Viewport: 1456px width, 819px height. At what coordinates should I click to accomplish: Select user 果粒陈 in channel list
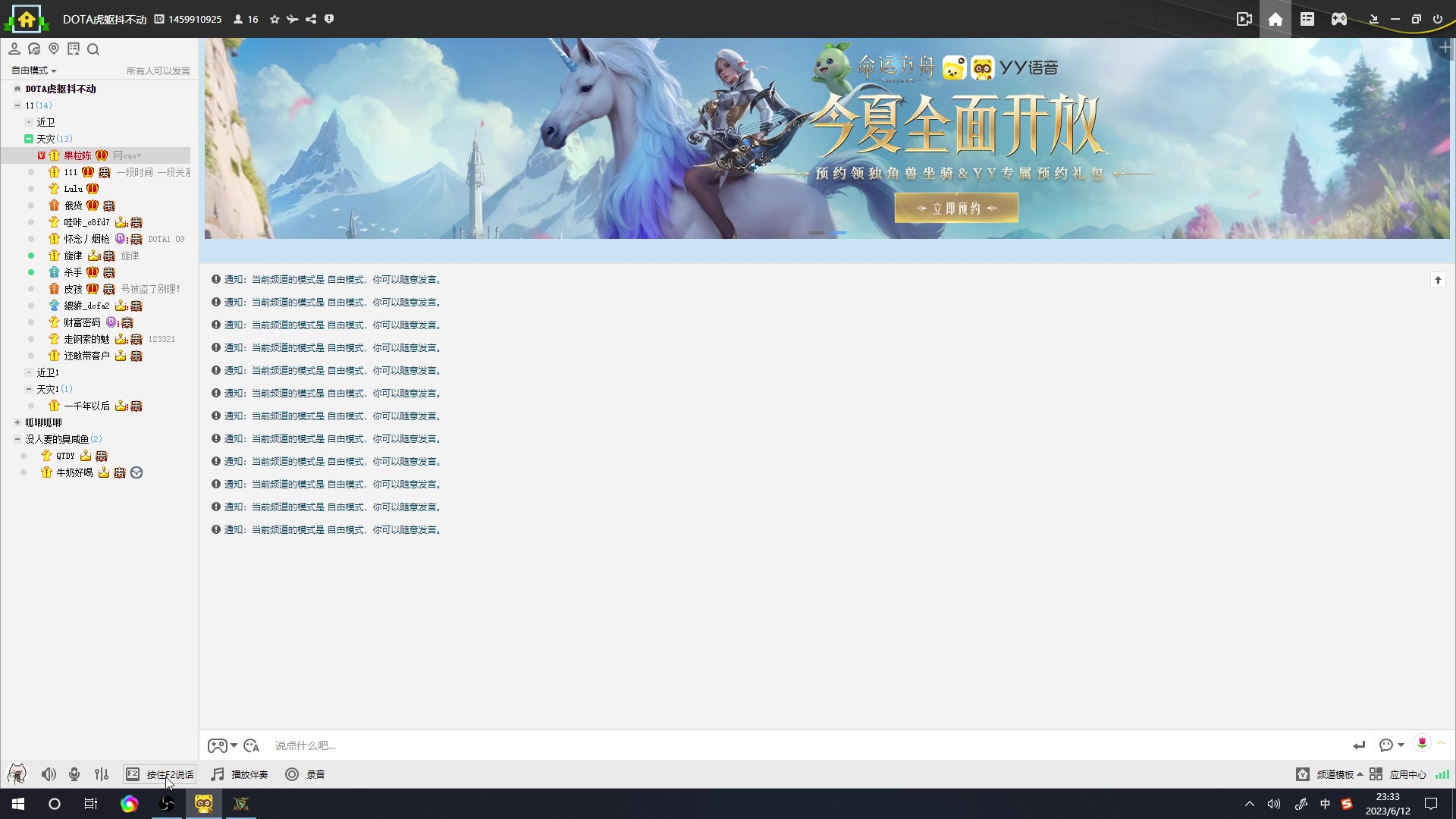(77, 155)
